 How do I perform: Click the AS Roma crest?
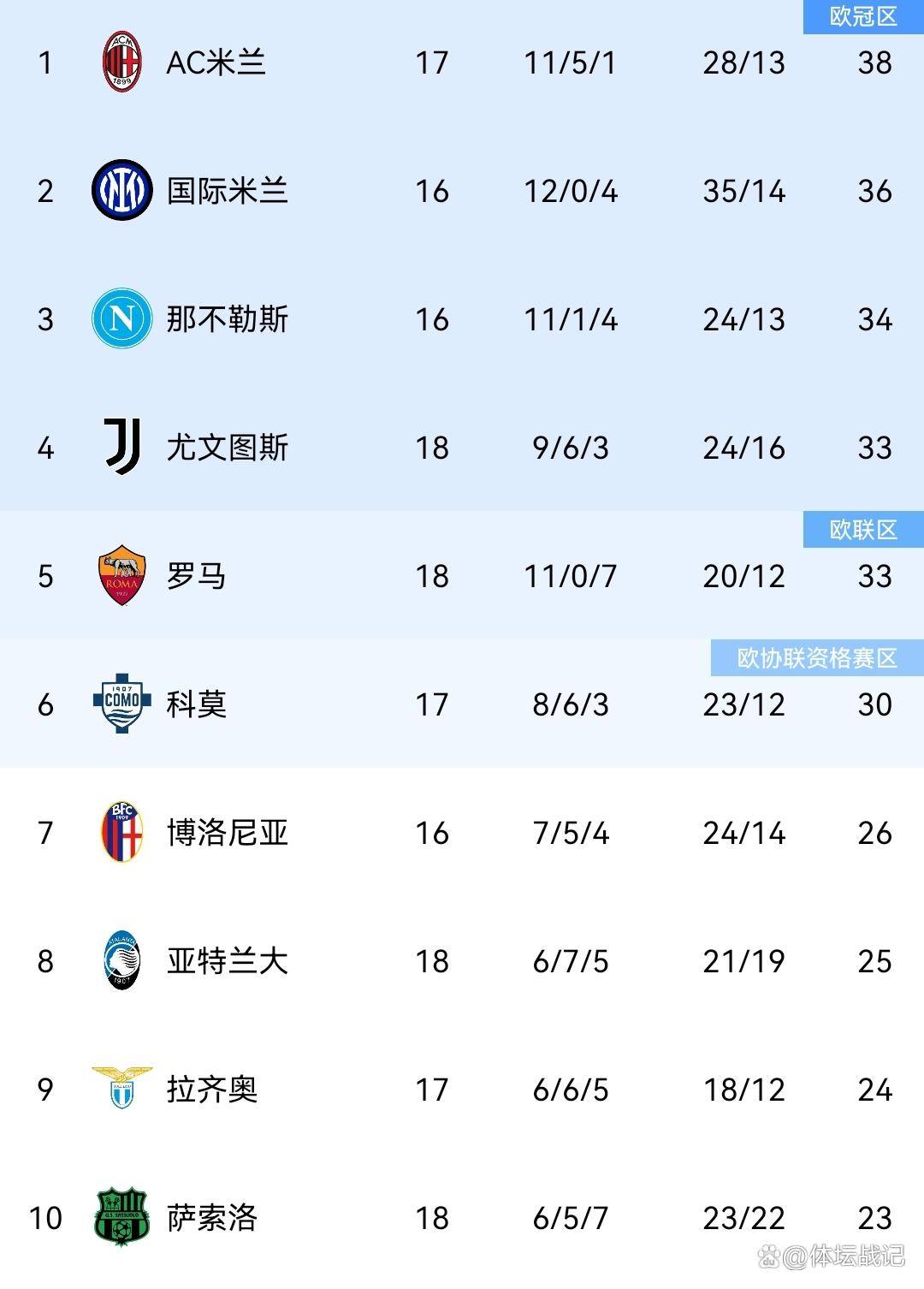pos(121,575)
